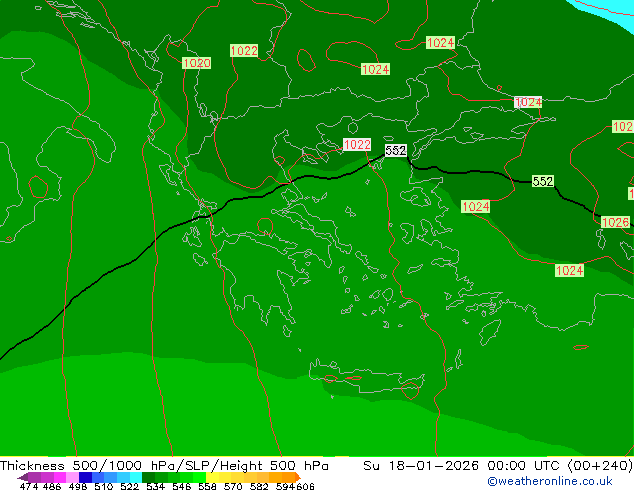Click the 546 legend value
Viewport: 634px width, 490px height.
182,486
